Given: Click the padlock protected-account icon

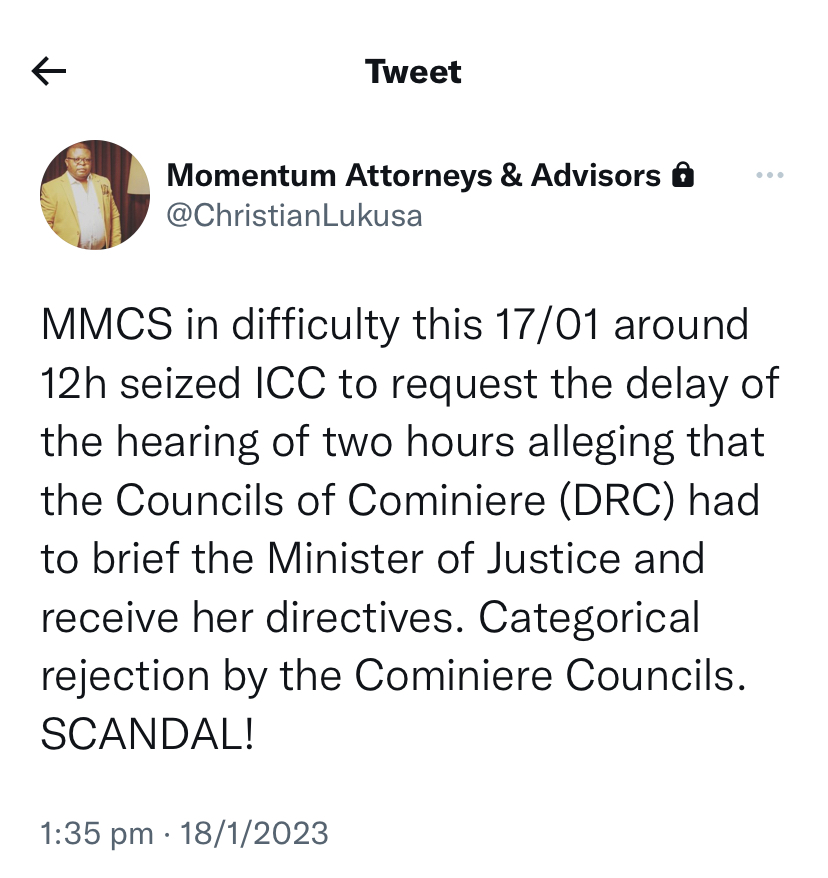Looking at the screenshot, I should 683,177.
